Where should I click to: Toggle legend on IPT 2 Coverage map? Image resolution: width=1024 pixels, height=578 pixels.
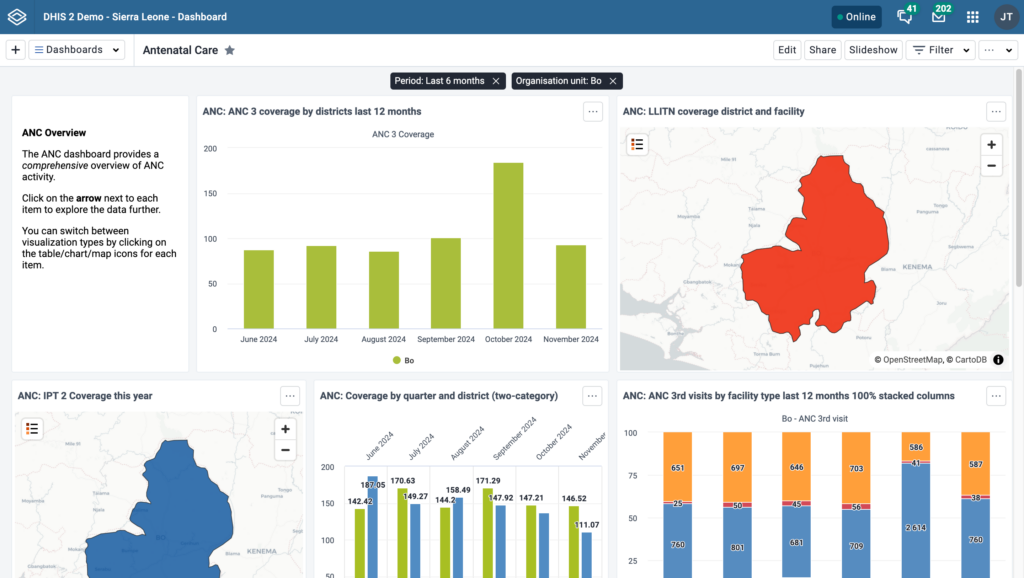point(32,429)
